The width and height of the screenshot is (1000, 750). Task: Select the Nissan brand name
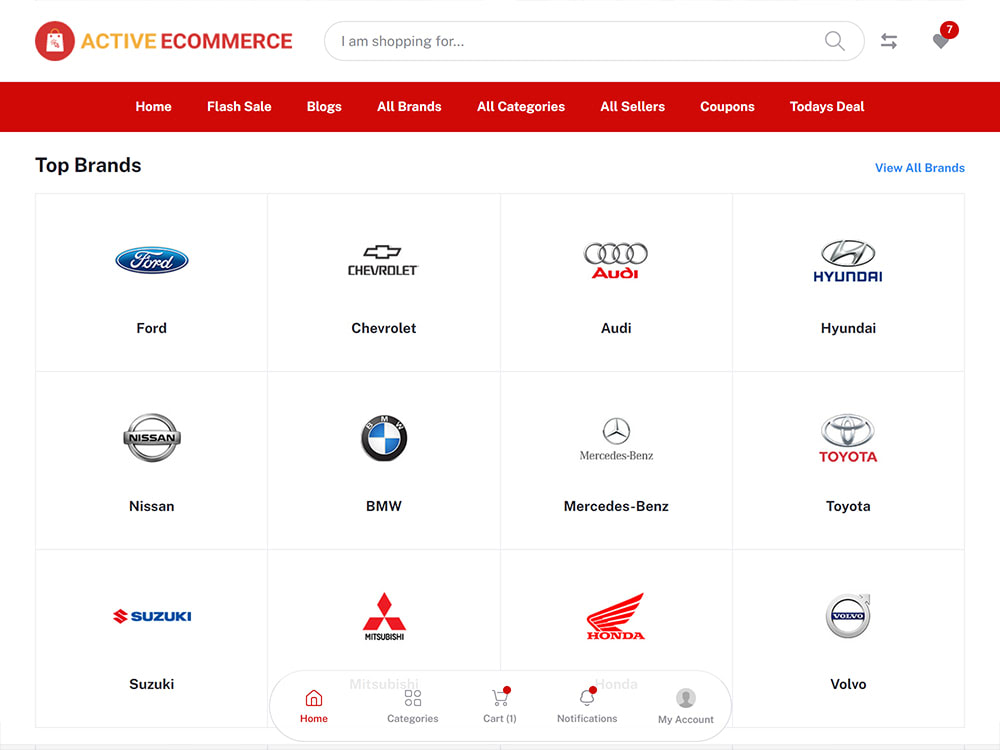coord(152,506)
